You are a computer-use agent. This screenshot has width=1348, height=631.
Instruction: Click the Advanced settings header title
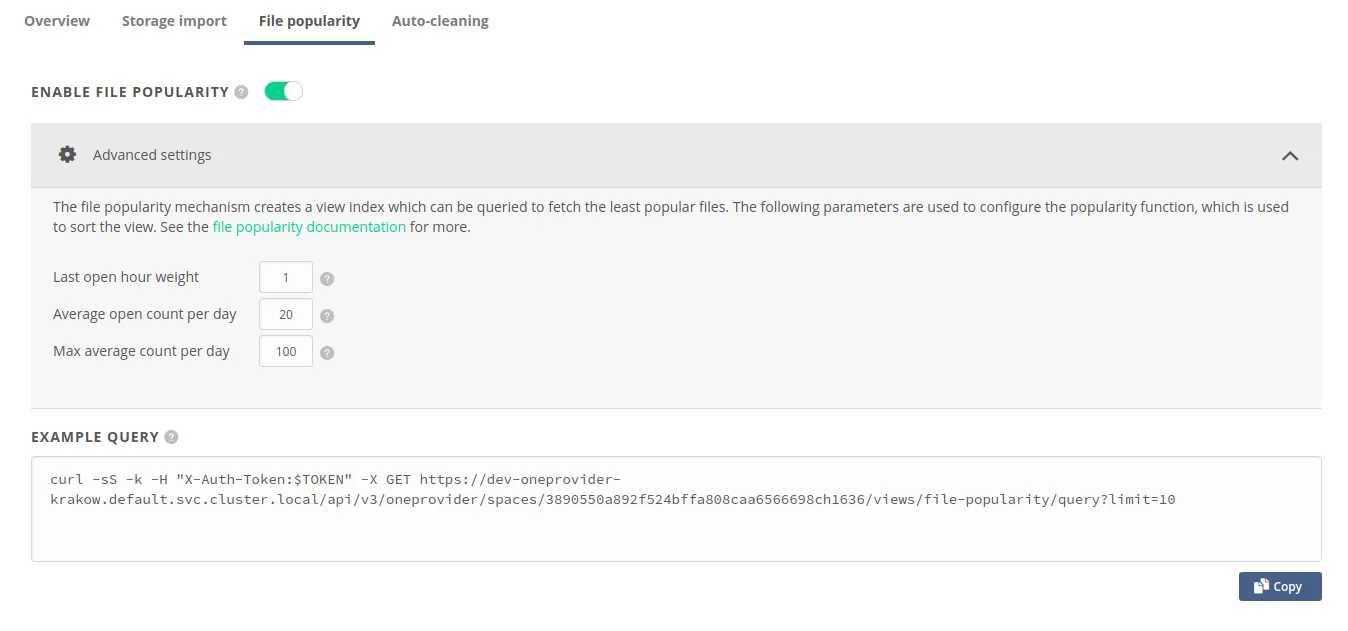152,155
